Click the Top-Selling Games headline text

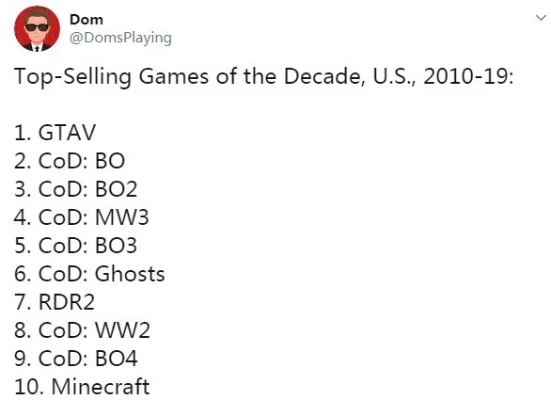(264, 76)
